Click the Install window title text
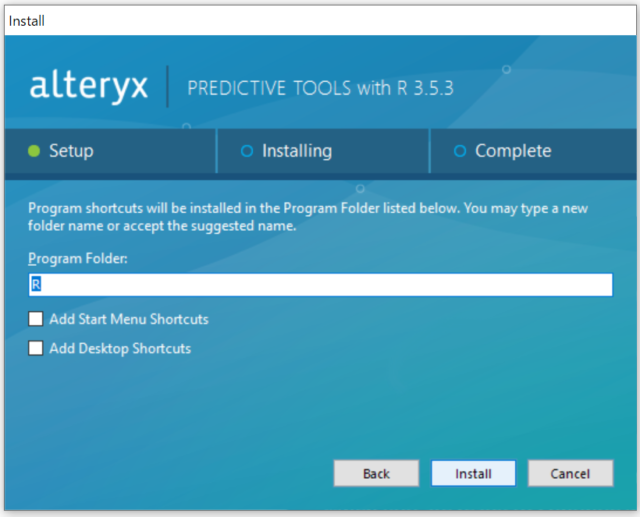This screenshot has width=640, height=517. [27, 21]
